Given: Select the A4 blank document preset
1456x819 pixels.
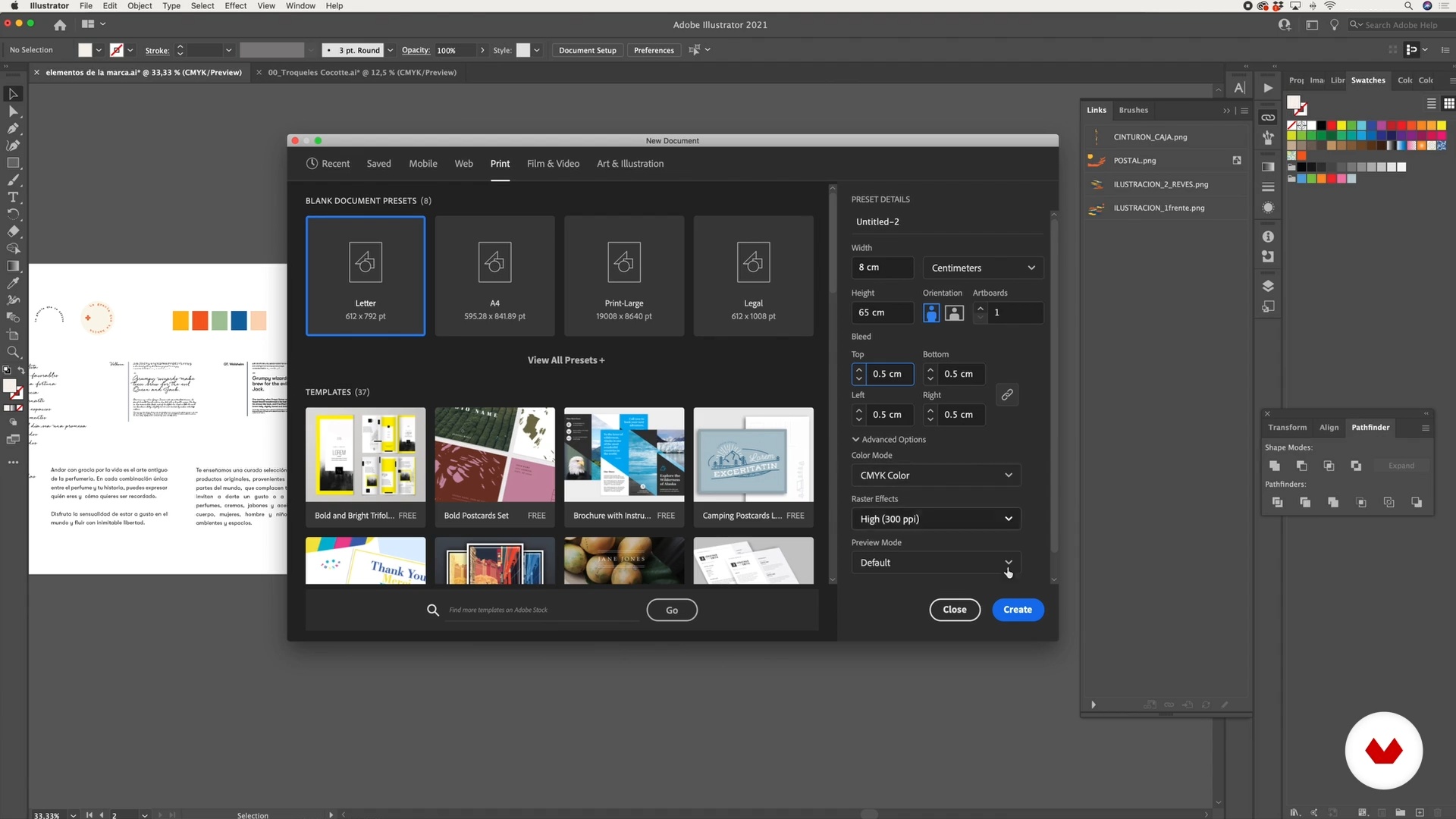Looking at the screenshot, I should coord(494,276).
